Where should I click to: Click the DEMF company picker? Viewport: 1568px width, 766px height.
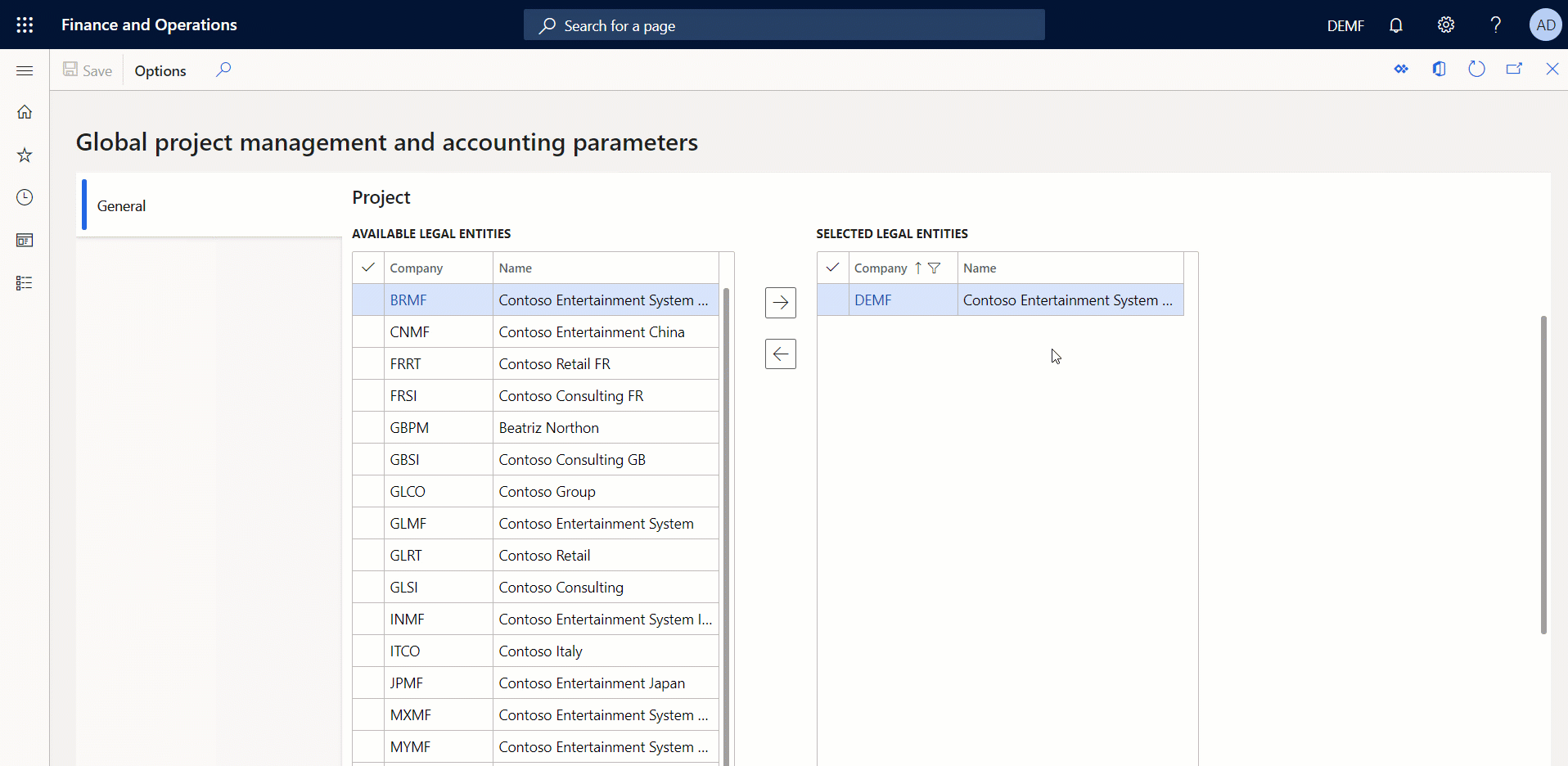point(1345,25)
